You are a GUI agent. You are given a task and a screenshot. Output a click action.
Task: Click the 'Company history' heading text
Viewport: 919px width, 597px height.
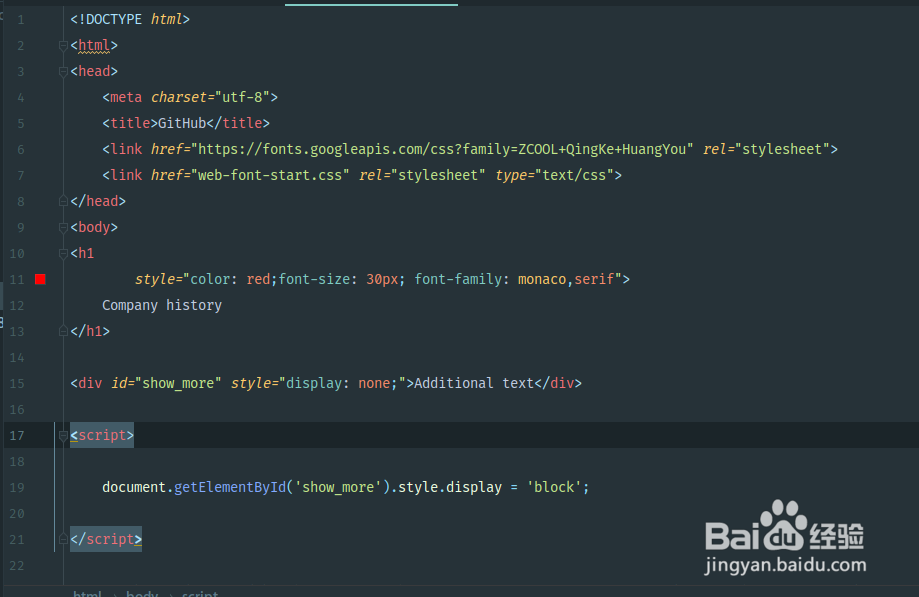162,305
